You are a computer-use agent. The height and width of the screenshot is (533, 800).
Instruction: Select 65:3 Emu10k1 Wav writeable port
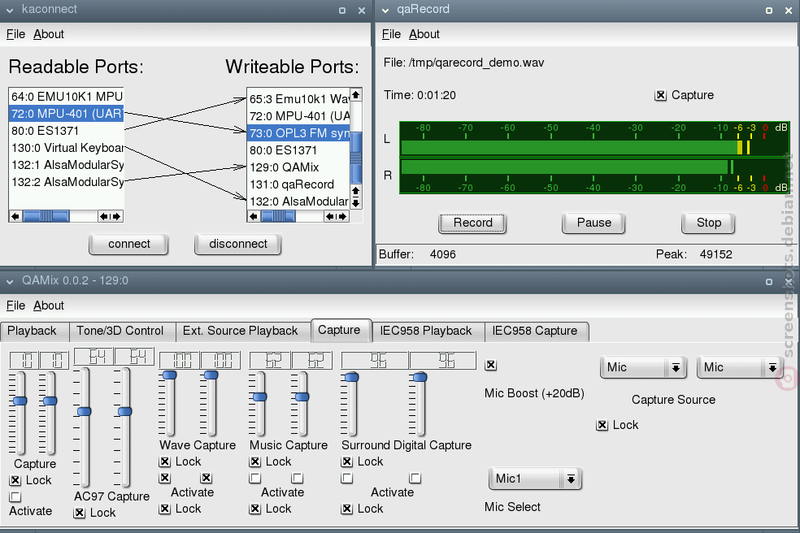click(299, 99)
